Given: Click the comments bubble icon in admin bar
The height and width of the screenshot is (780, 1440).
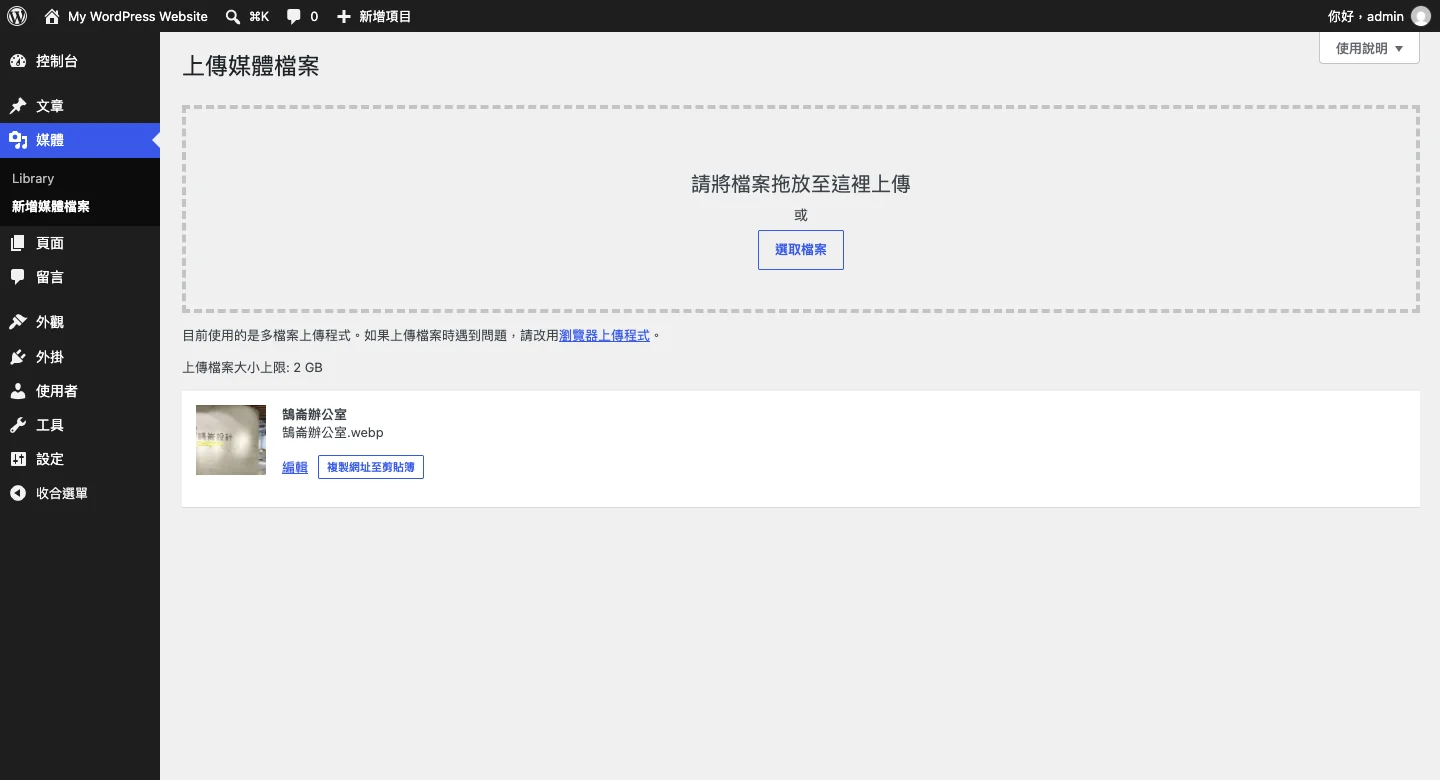Looking at the screenshot, I should [x=294, y=16].
